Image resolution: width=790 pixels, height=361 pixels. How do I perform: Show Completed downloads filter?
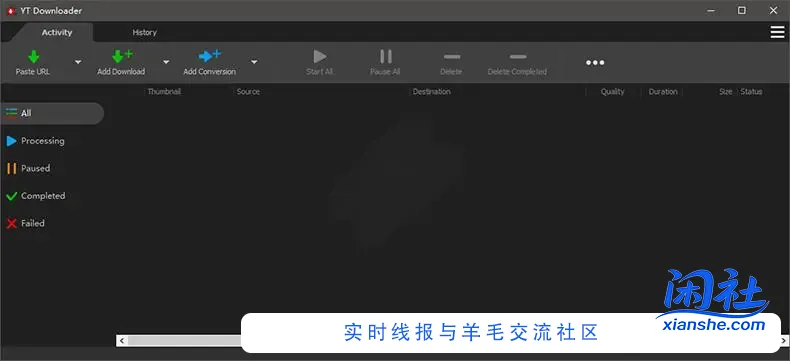click(36, 196)
